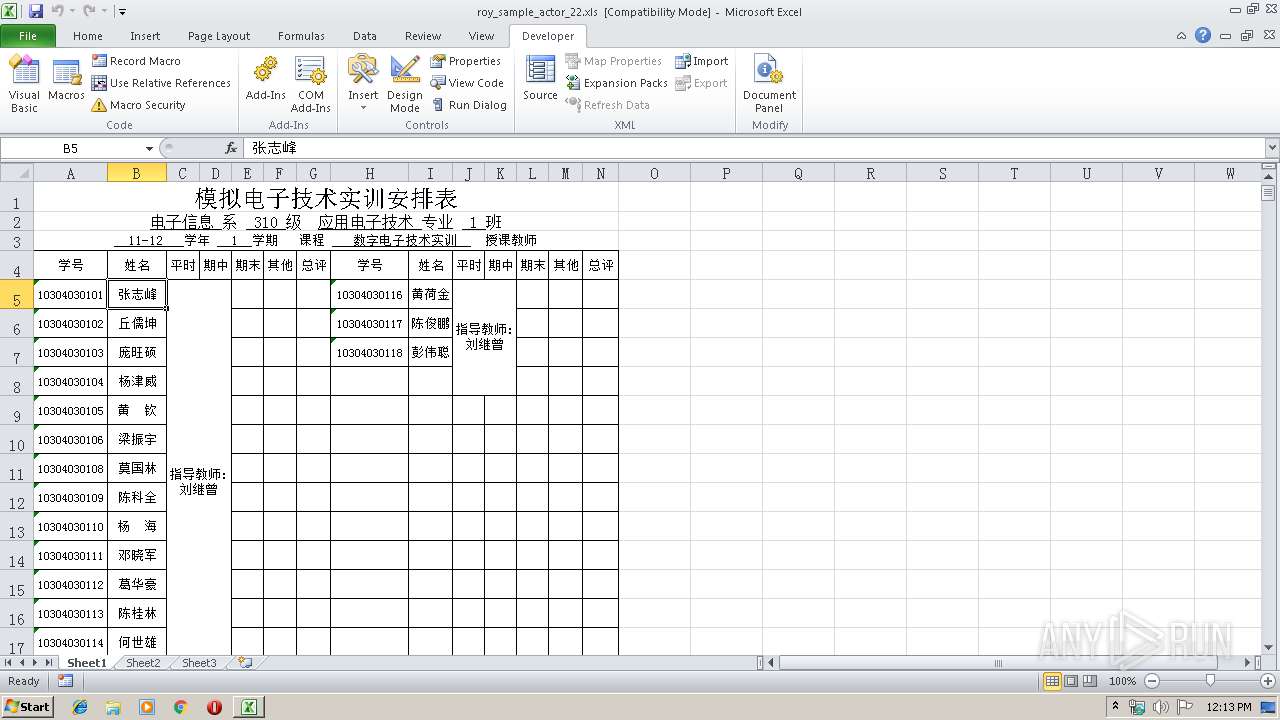Open the Document Panel
The width and height of the screenshot is (1280, 720).
(769, 84)
